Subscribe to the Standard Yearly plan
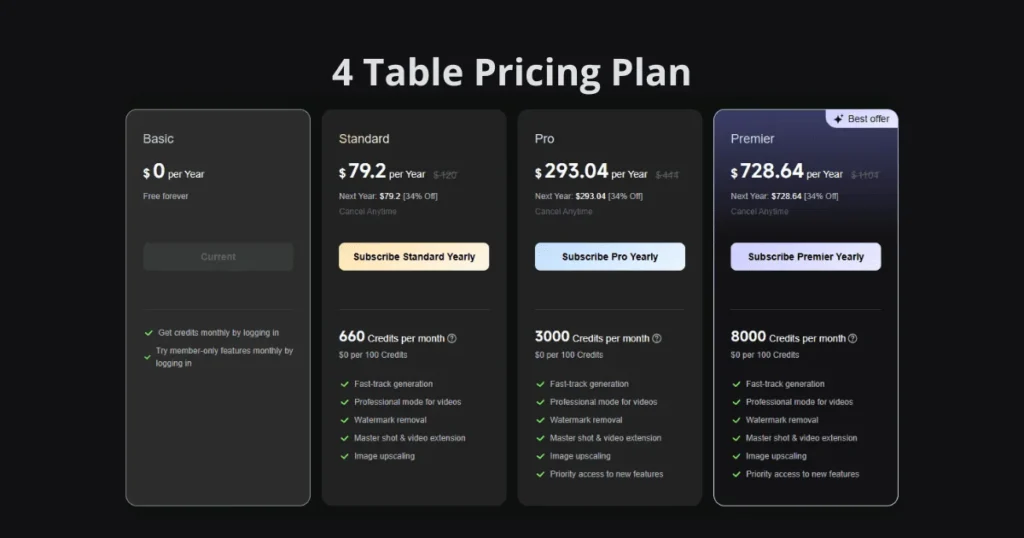This screenshot has height=538, width=1024. tap(414, 257)
